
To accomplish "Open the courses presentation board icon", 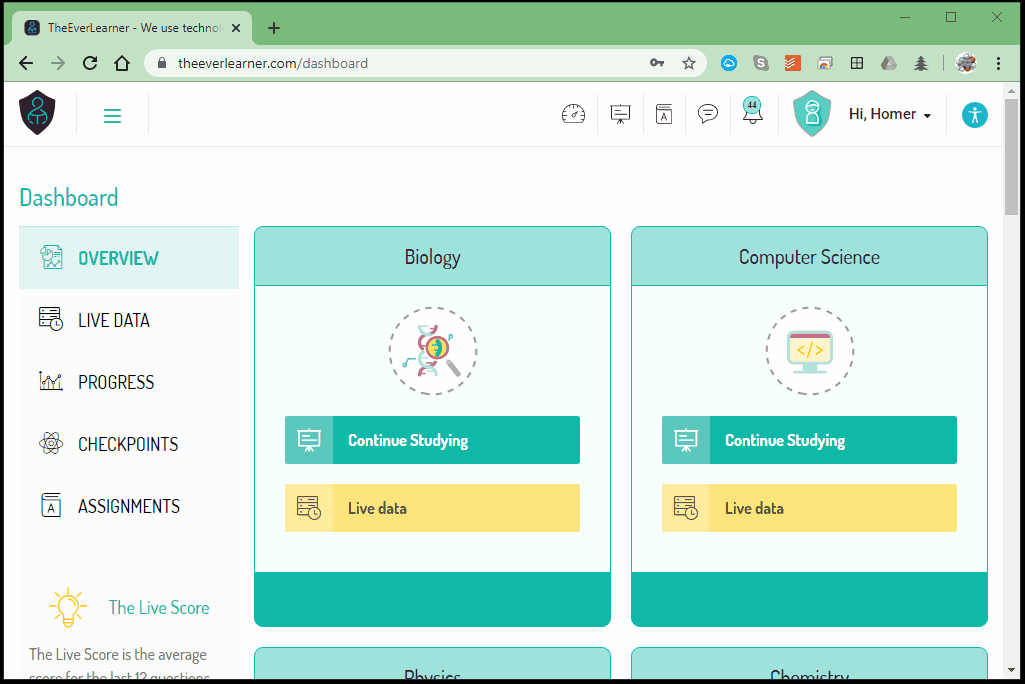I will pos(620,114).
